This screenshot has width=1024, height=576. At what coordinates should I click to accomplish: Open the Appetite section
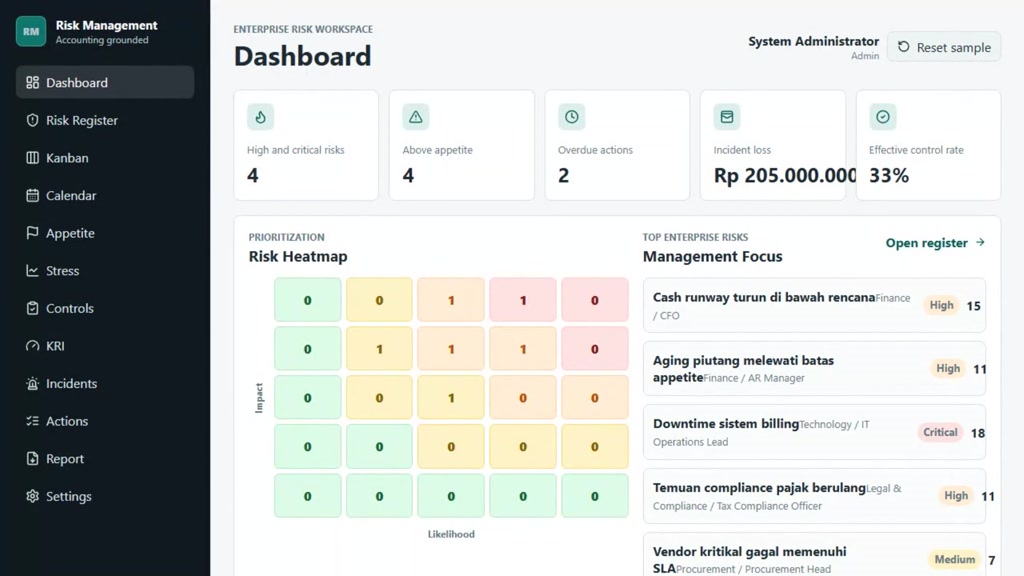pyautogui.click(x=104, y=232)
